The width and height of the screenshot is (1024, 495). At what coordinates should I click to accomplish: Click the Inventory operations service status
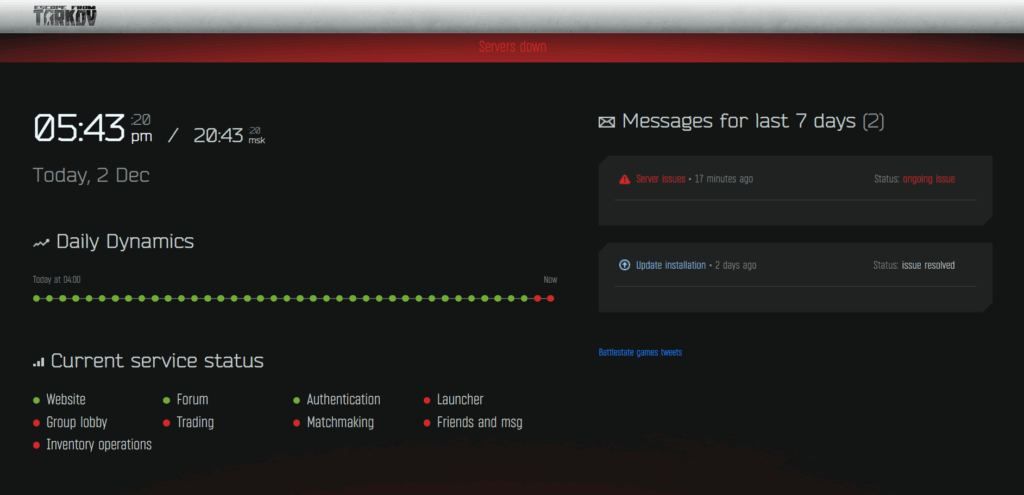tap(99, 445)
